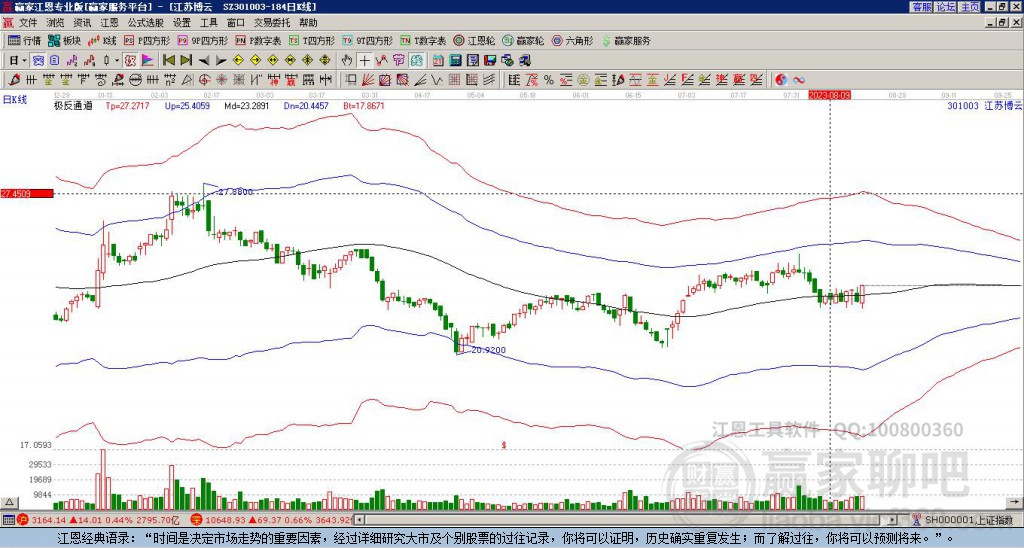Jump to last bar with green arrow
This screenshot has height=548, width=1024.
pos(186,61)
